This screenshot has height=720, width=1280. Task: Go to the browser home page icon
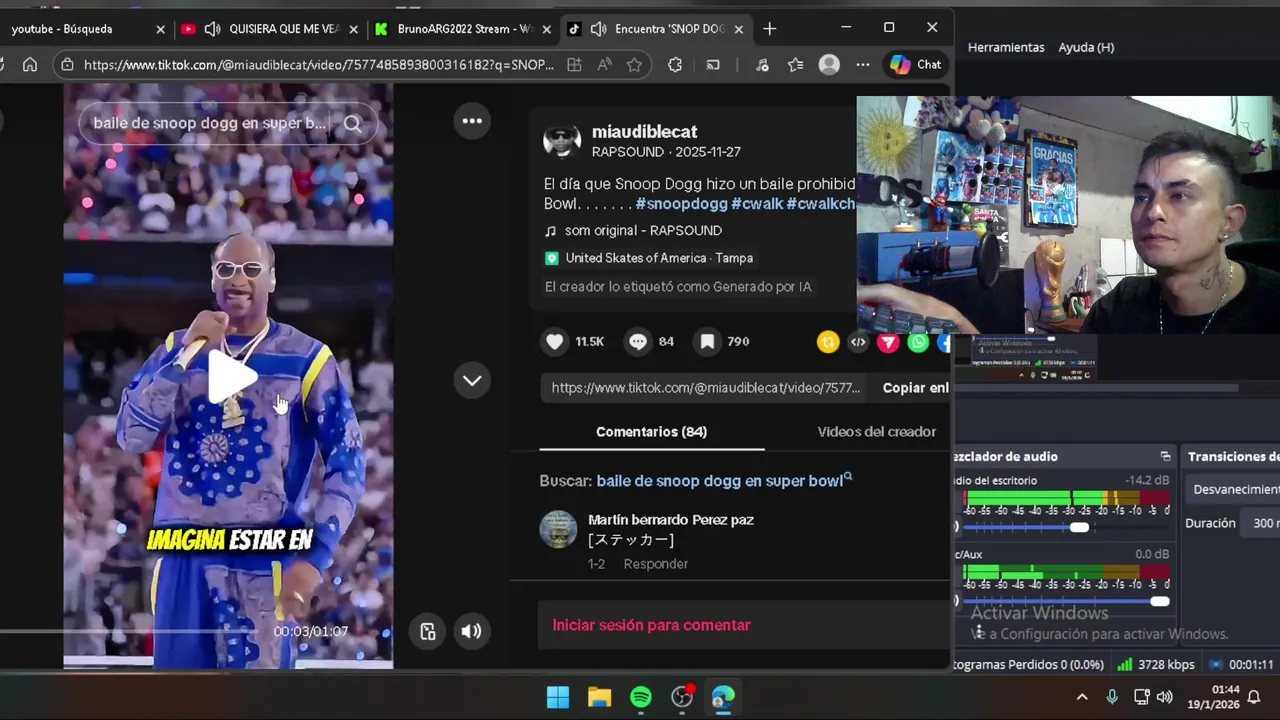(30, 65)
